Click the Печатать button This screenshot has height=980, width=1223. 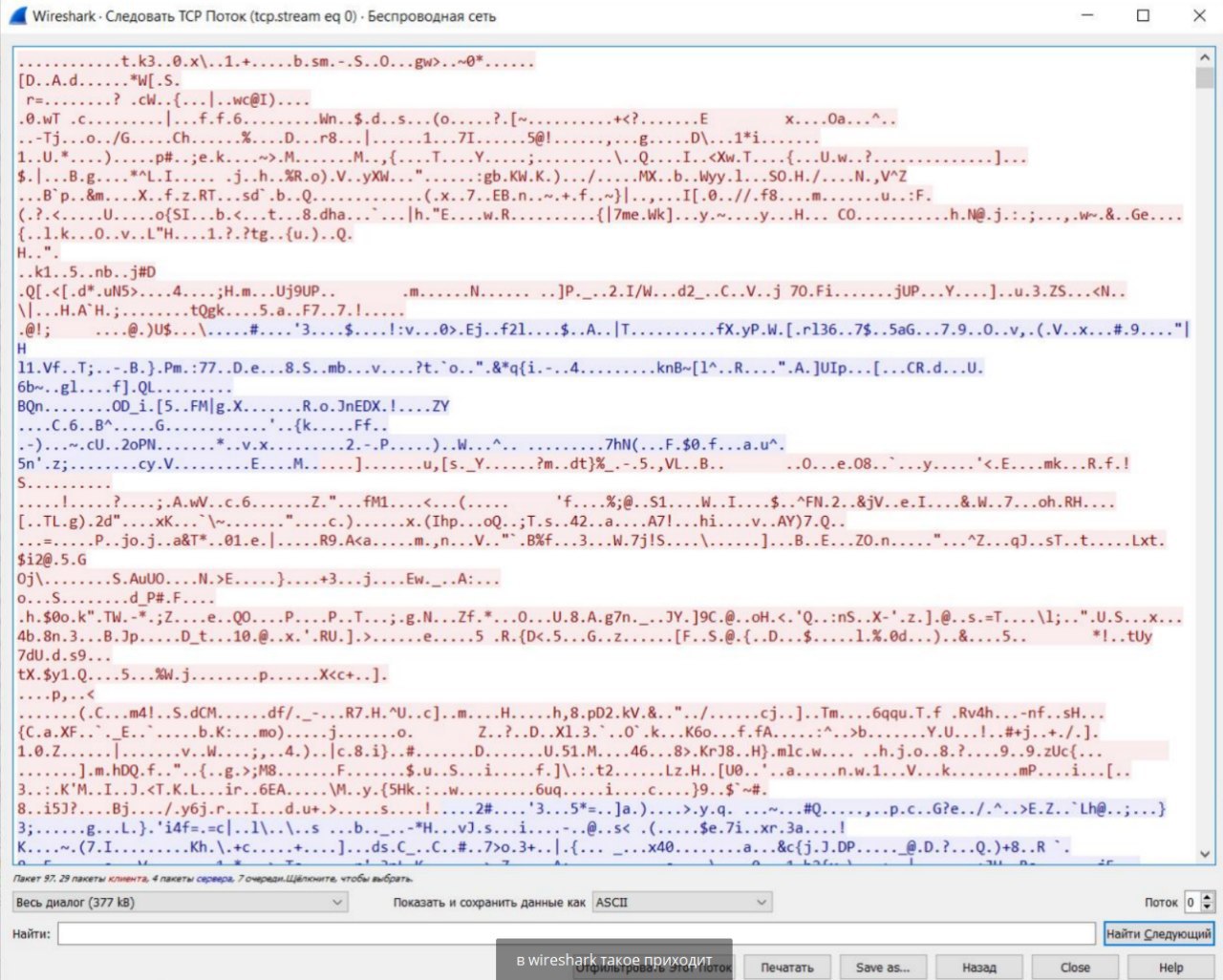click(787, 967)
